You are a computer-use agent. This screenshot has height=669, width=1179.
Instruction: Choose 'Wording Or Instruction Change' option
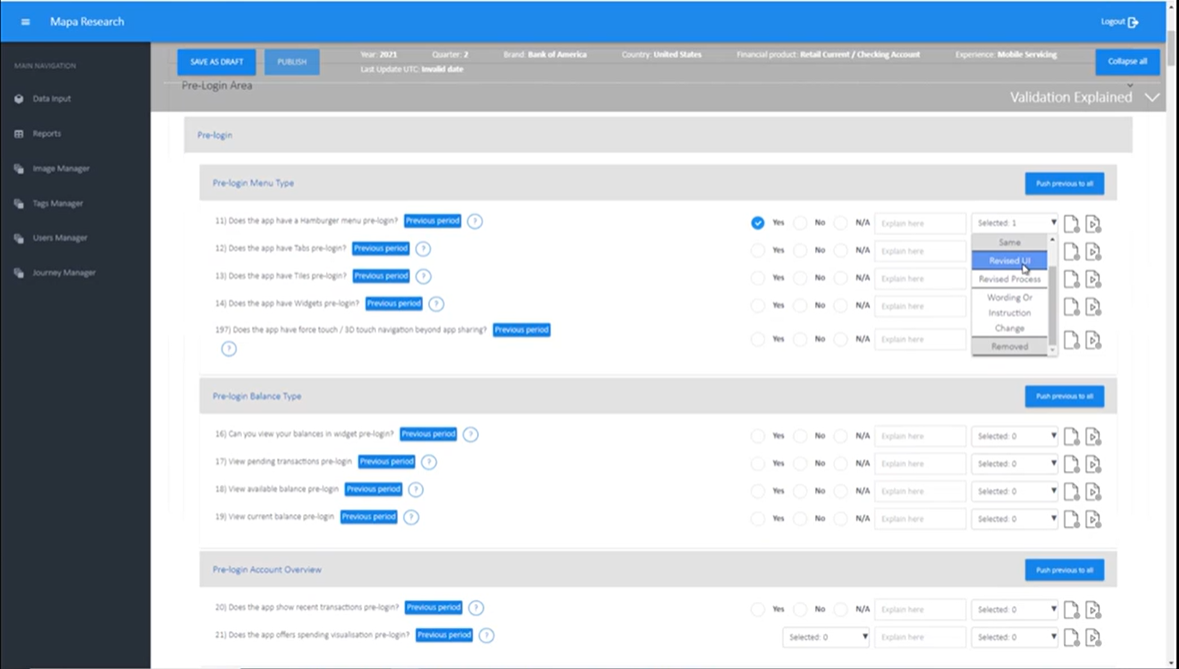[x=1009, y=313]
